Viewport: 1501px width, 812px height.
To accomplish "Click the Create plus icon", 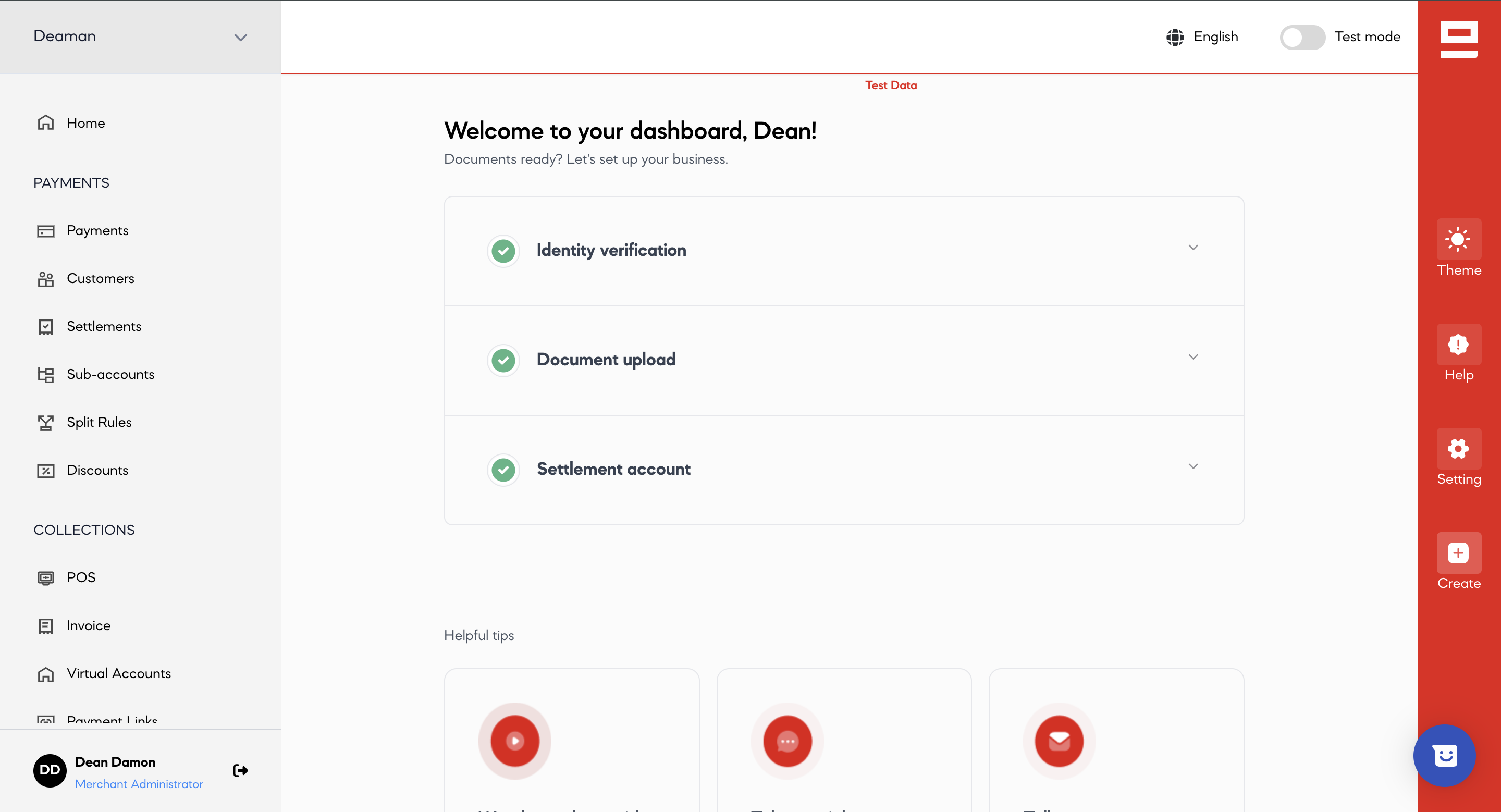I will click(1458, 553).
